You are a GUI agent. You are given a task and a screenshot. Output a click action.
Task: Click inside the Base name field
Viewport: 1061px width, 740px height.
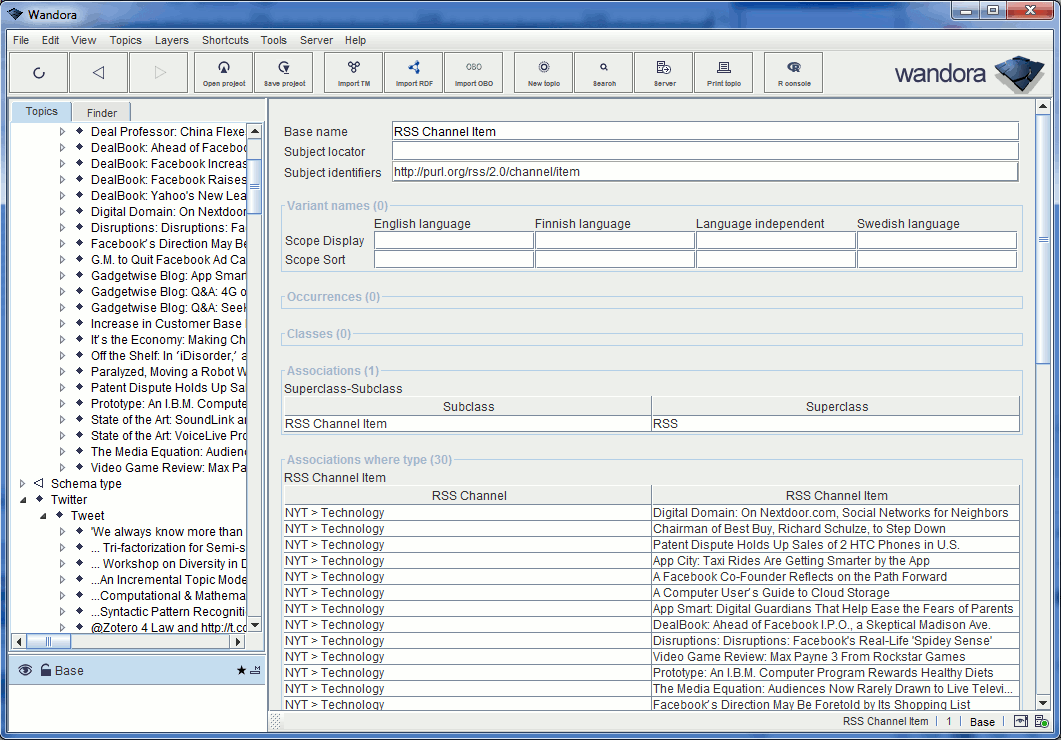700,131
